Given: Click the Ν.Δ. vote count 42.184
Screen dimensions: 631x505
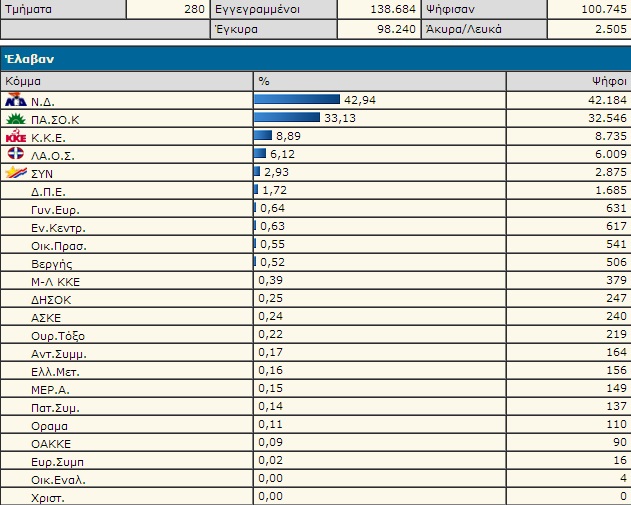Looking at the screenshot, I should tap(607, 100).
